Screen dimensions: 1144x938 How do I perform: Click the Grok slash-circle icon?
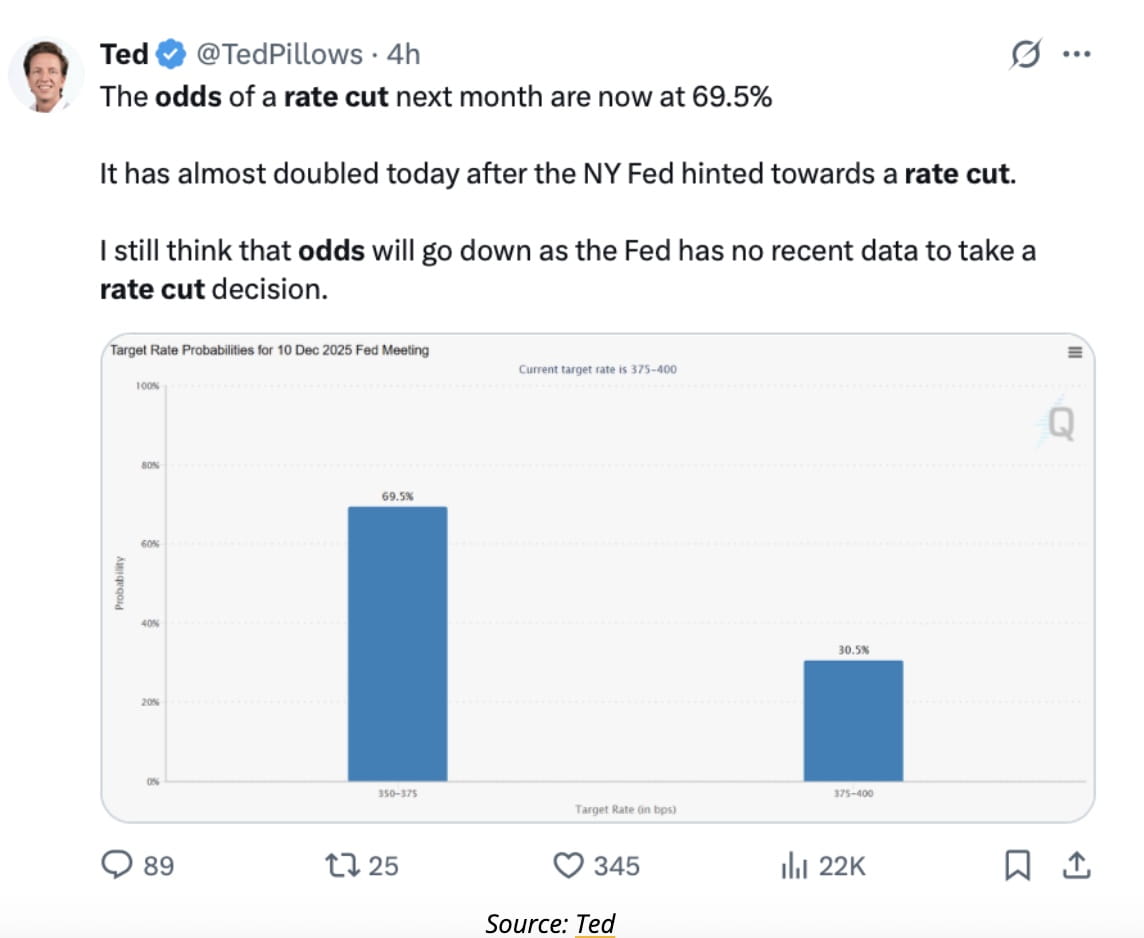coord(1025,54)
